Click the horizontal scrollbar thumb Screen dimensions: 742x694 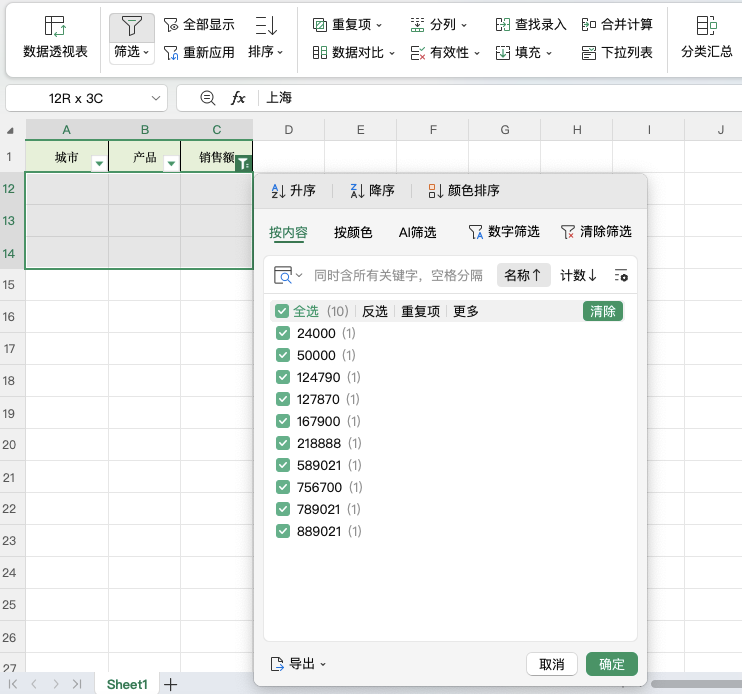[696, 684]
